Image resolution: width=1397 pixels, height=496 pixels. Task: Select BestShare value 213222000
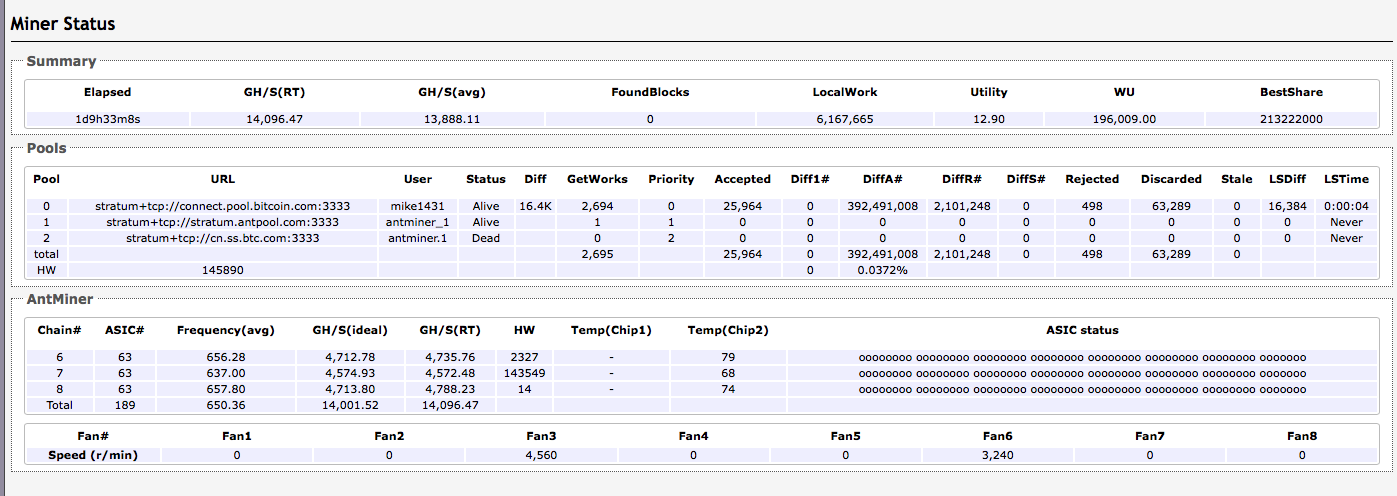tap(1291, 119)
